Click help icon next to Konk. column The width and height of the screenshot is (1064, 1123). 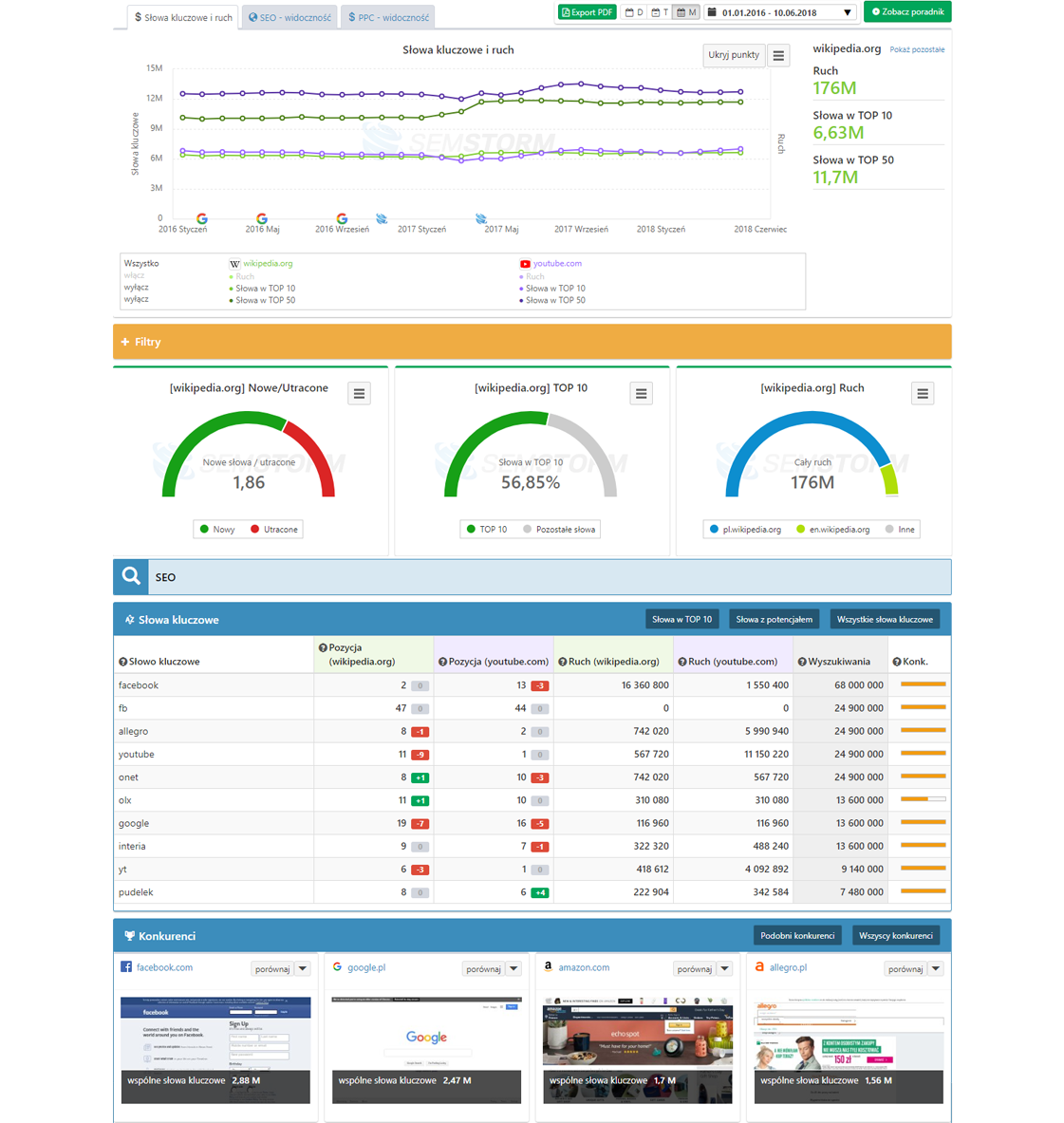pos(897,662)
